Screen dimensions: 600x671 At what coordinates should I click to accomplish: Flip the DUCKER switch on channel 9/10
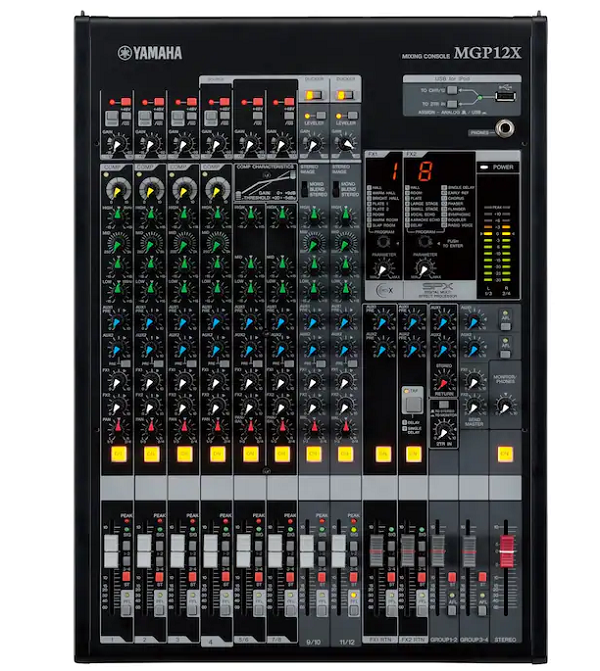click(314, 95)
